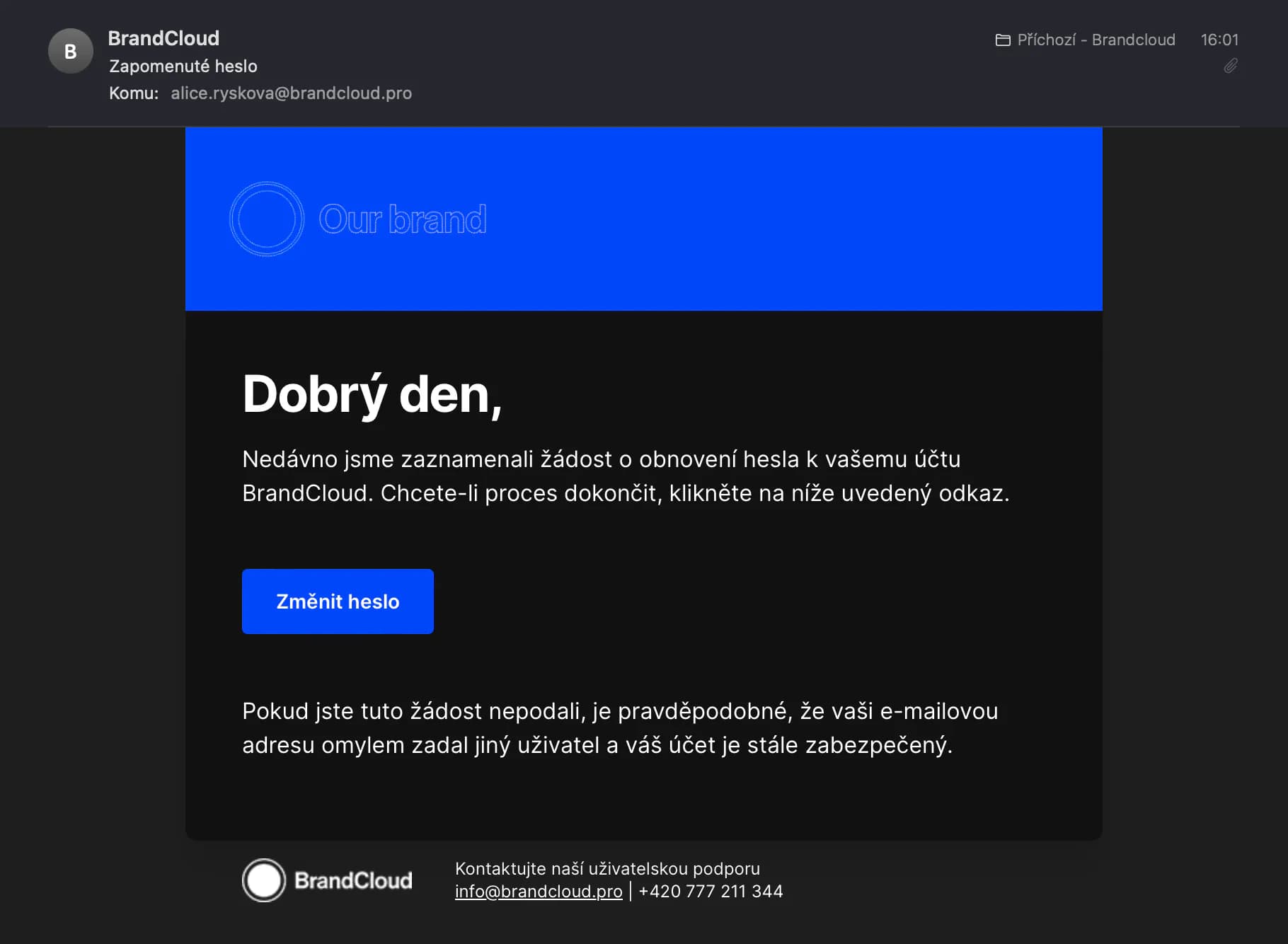Click the outlined circle logo in blue banner

267,219
